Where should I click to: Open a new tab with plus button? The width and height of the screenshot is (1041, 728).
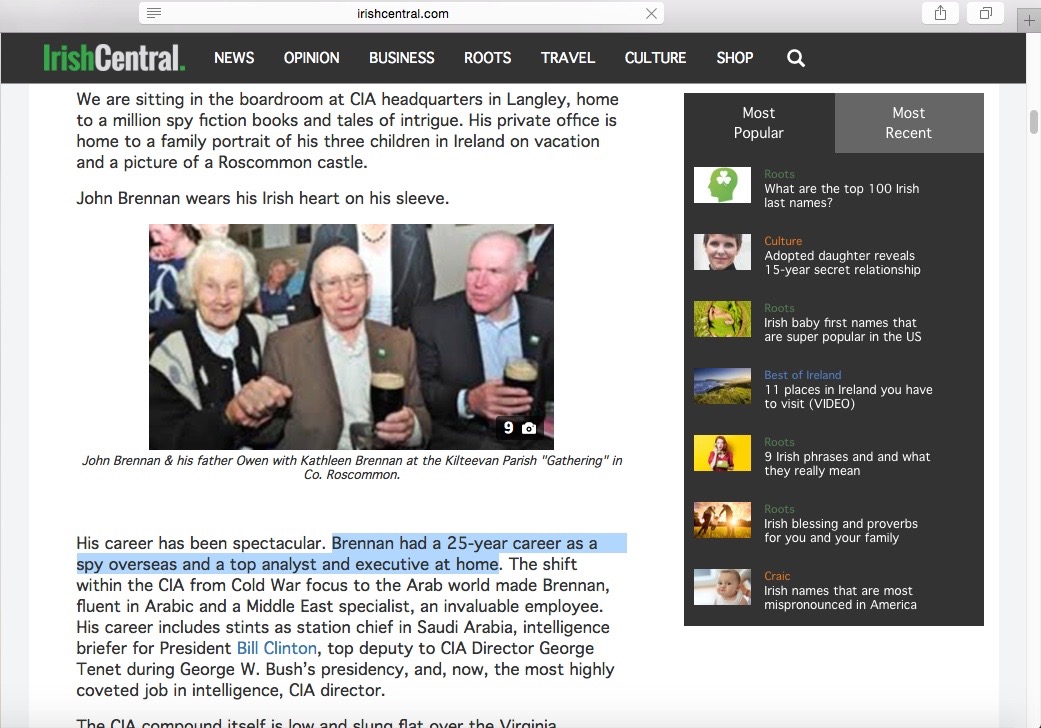tap(1029, 20)
